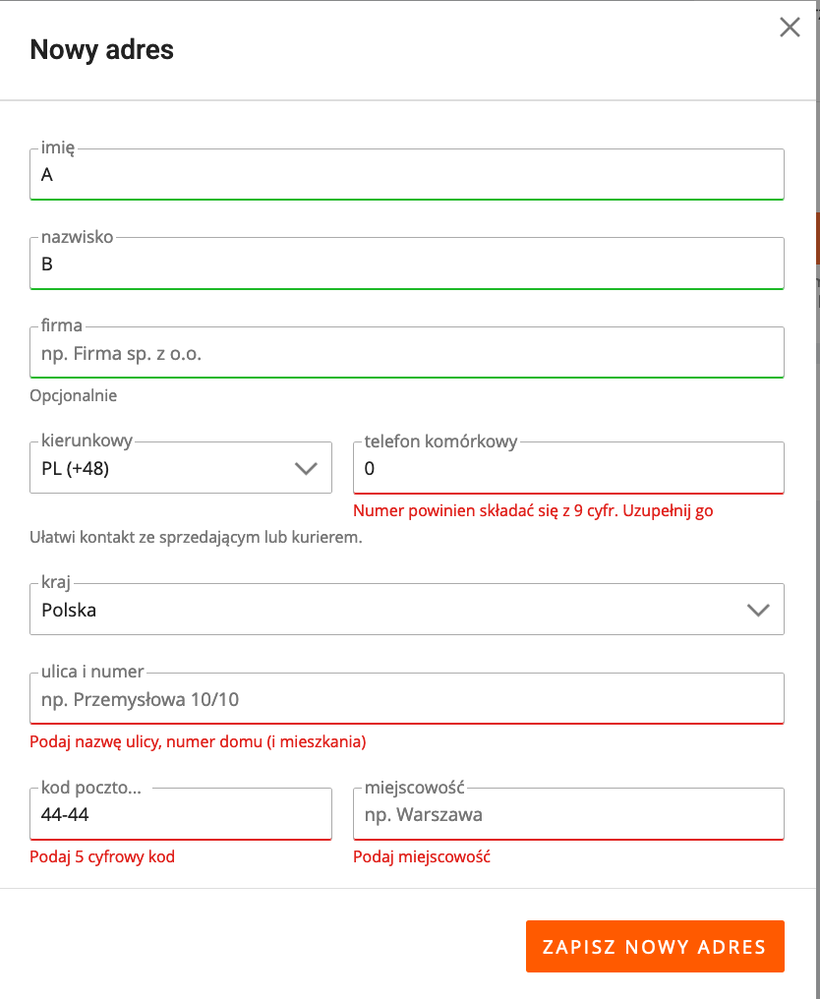The width and height of the screenshot is (820, 999).
Task: Focus the nazwisko input field
Action: tap(406, 264)
